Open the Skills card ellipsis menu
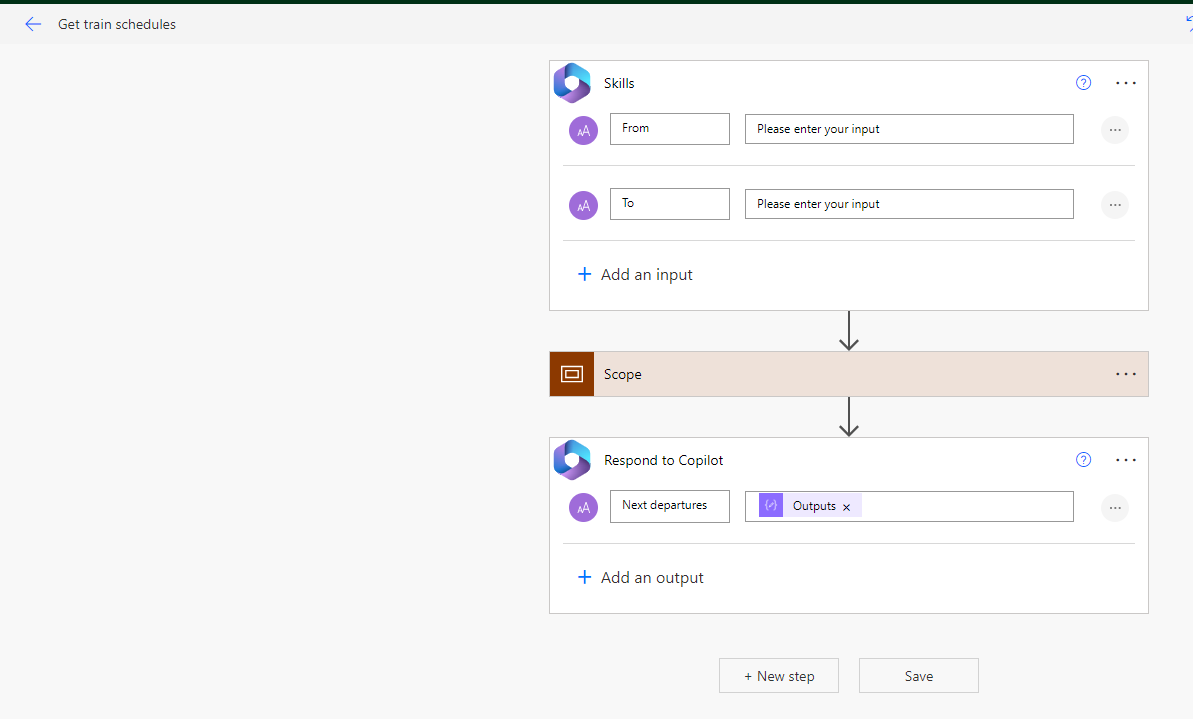 point(1126,83)
